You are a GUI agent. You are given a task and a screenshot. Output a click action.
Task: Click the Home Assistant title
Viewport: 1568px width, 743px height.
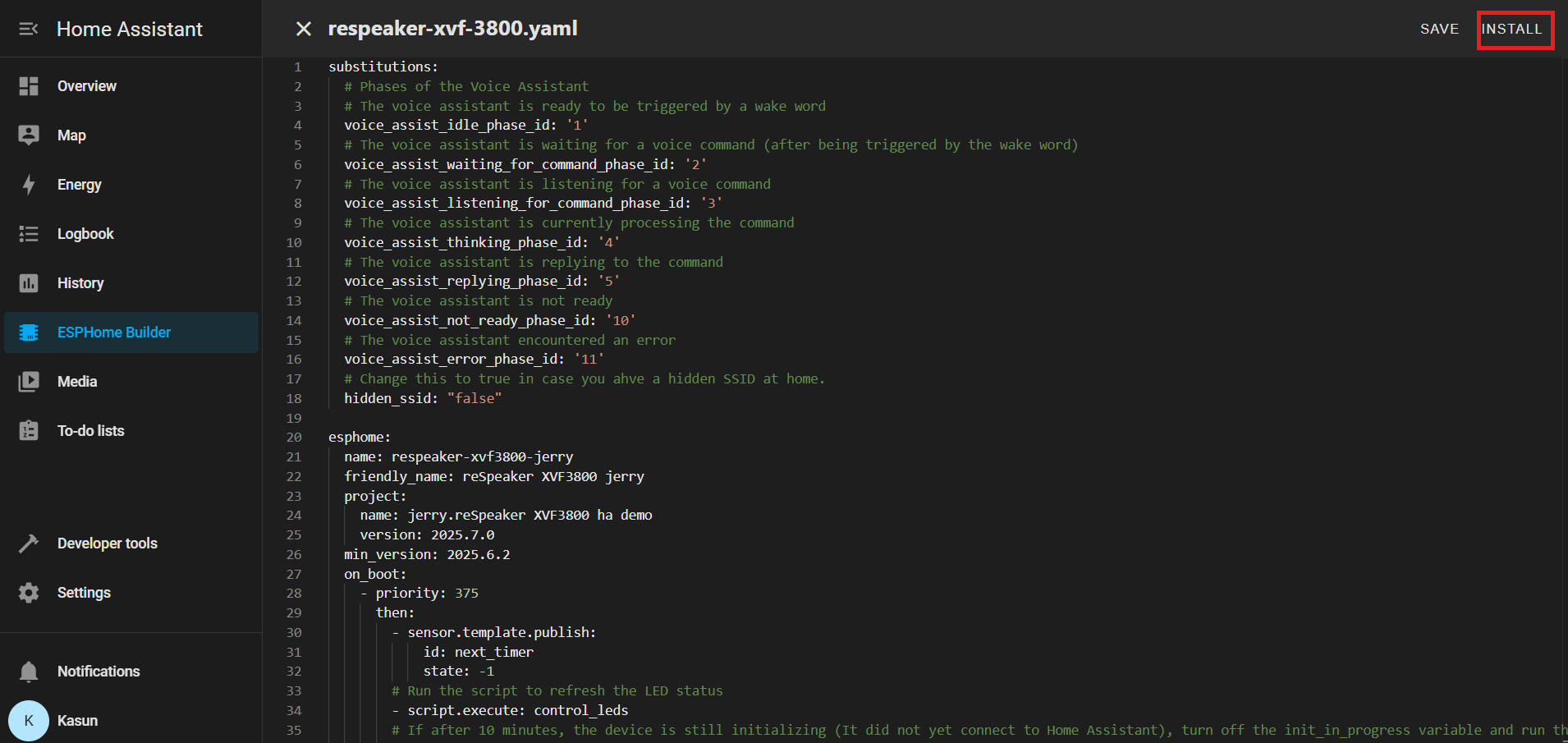coord(130,30)
